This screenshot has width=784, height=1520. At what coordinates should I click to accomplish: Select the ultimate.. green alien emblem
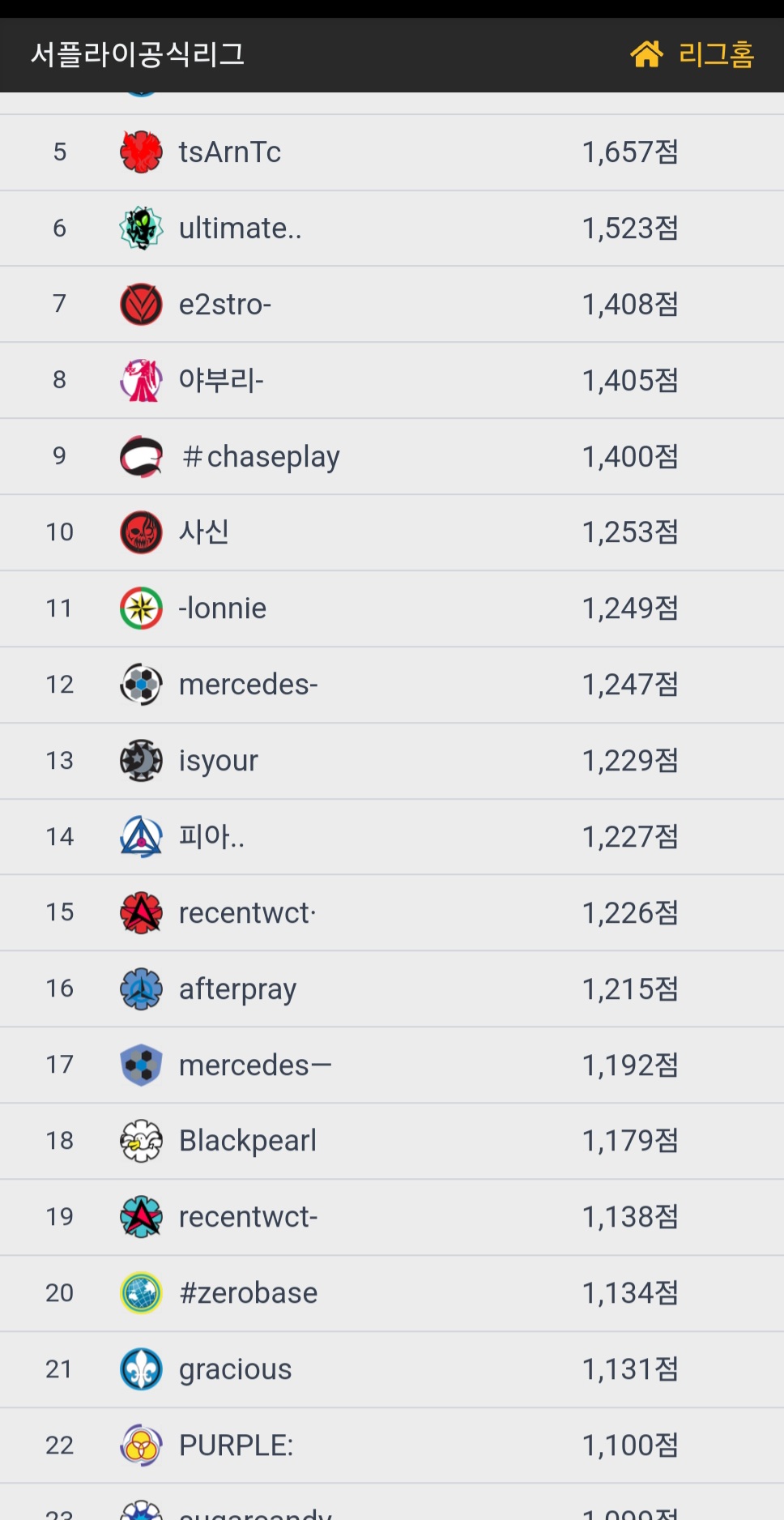[x=141, y=228]
